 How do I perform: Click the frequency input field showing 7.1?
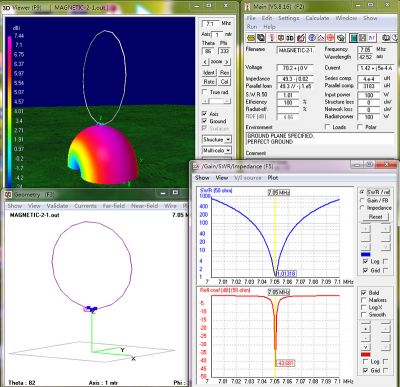click(210, 24)
